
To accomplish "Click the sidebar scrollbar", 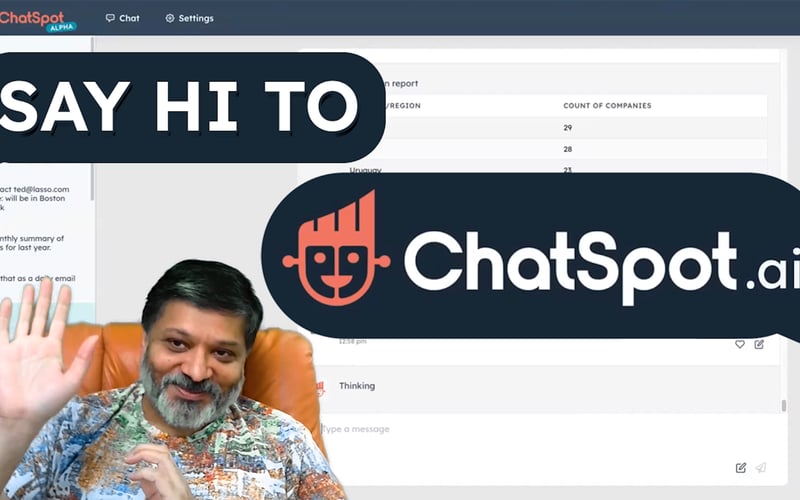I will point(92,120).
